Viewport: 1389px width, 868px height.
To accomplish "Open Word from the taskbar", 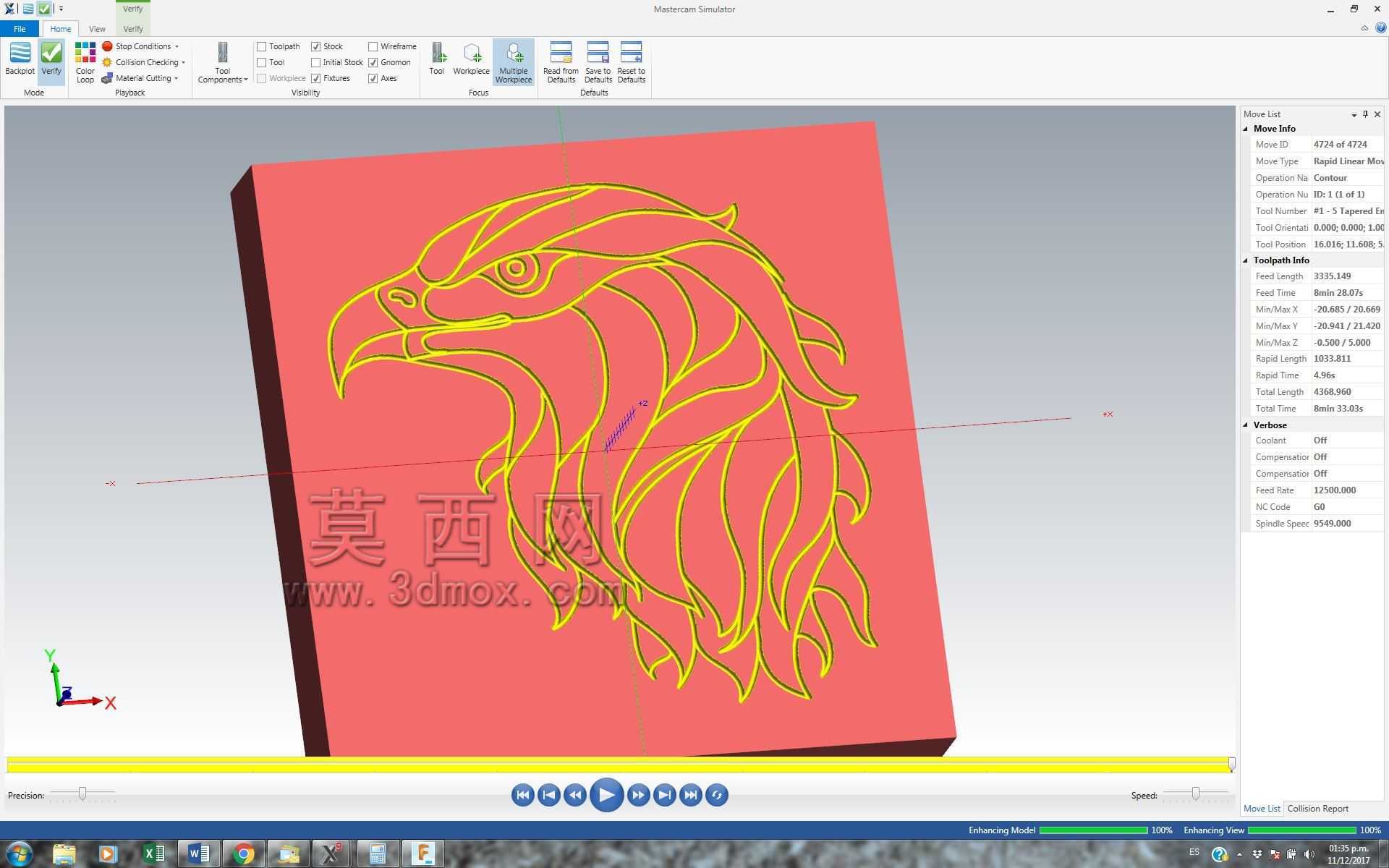I will click(198, 854).
